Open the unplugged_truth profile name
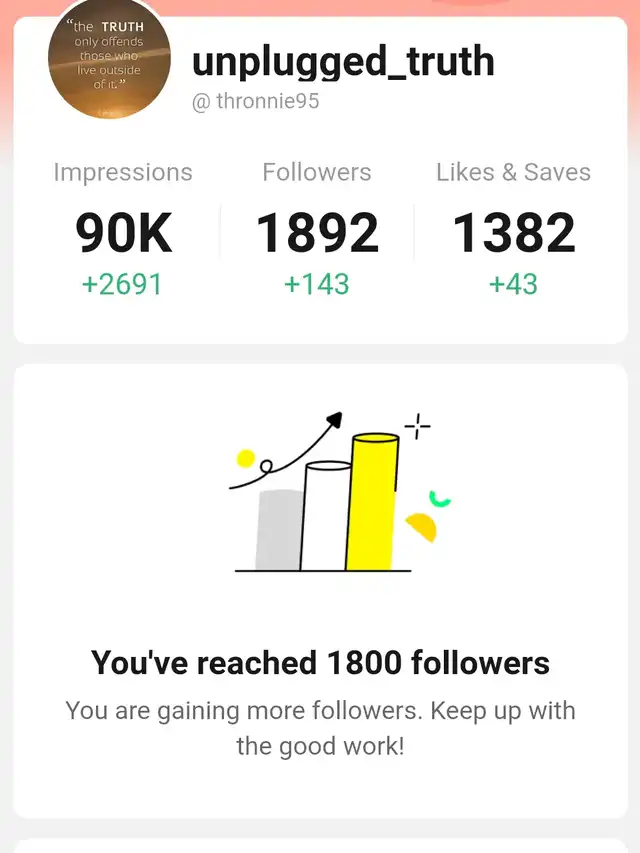This screenshot has height=853, width=640. pyautogui.click(x=343, y=62)
